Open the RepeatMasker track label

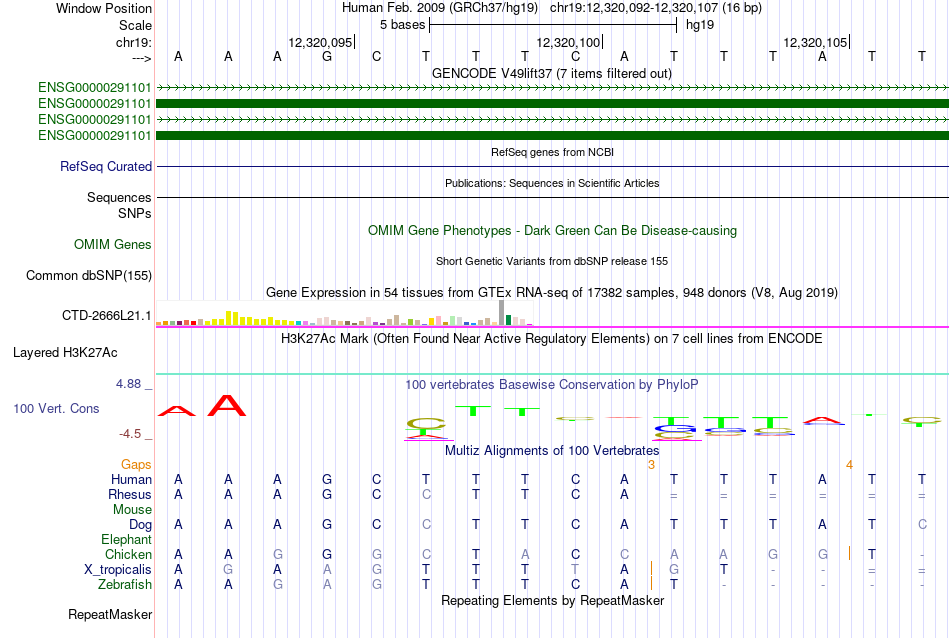[x=110, y=614]
